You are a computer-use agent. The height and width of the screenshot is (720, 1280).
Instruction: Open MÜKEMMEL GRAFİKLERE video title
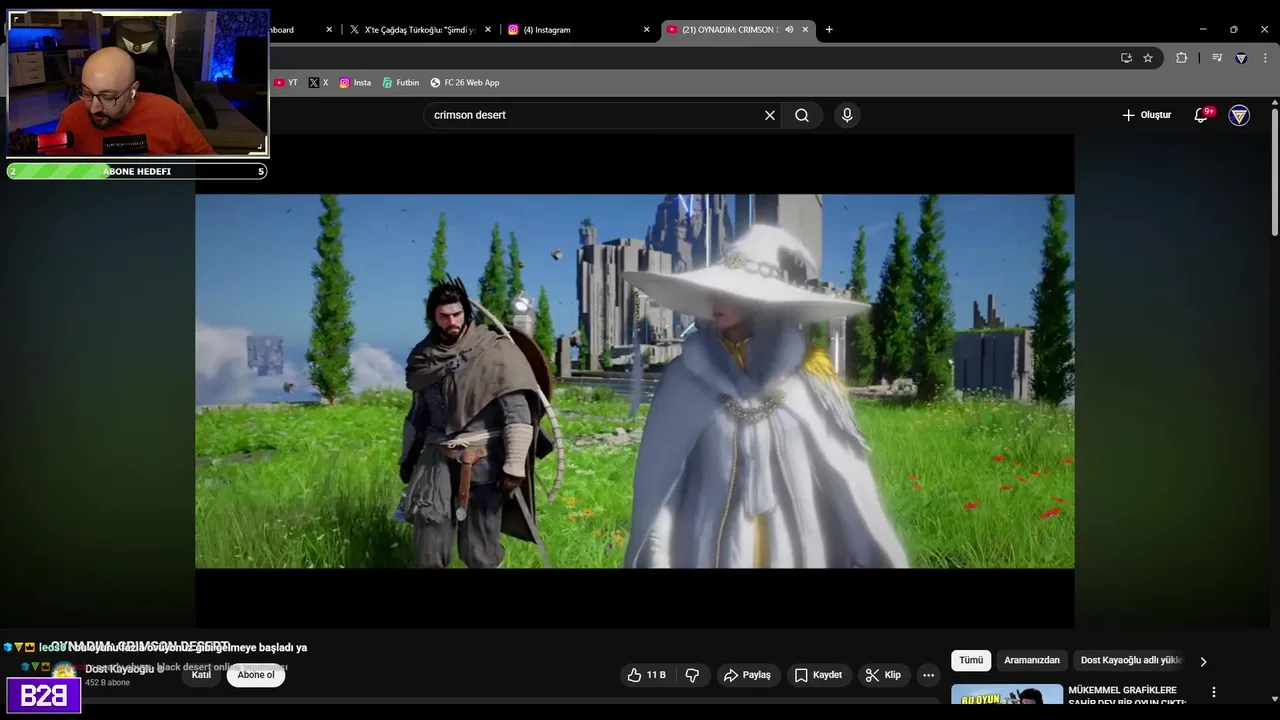pos(1126,695)
